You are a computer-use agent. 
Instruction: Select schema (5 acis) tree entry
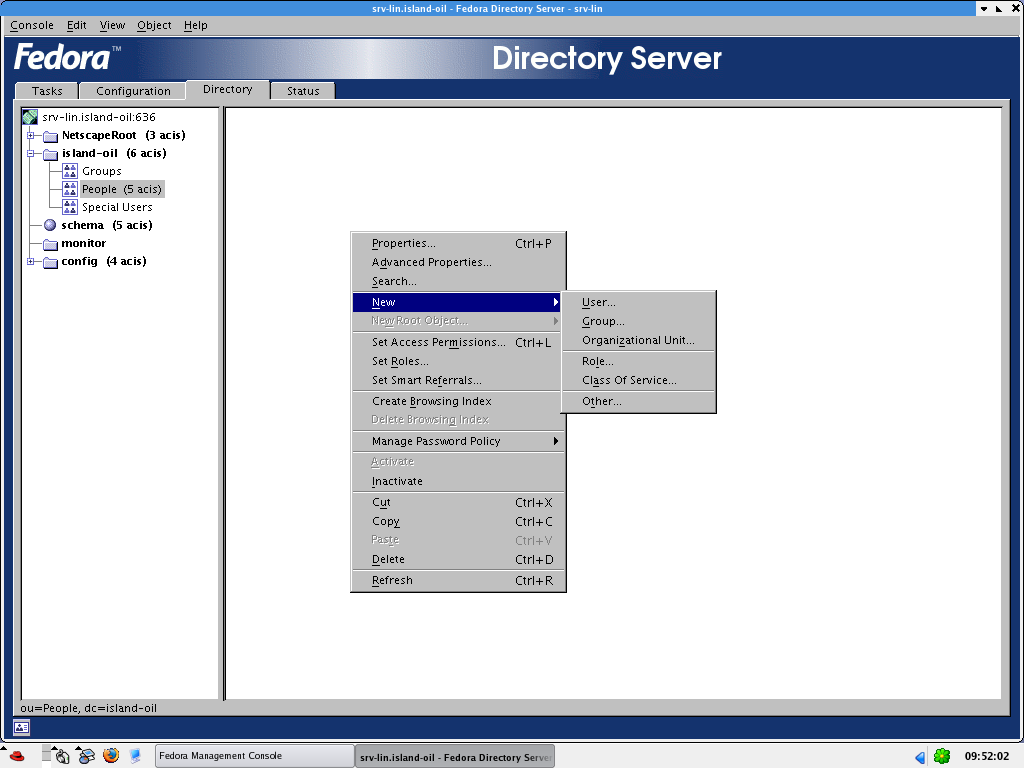point(106,225)
